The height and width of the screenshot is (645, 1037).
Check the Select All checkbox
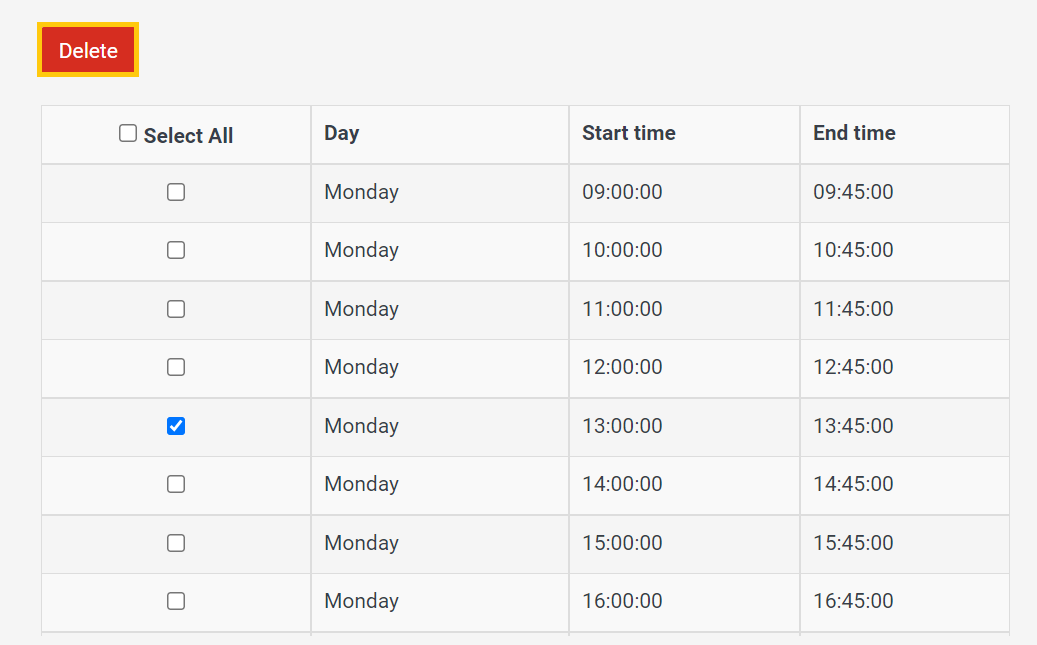(128, 133)
